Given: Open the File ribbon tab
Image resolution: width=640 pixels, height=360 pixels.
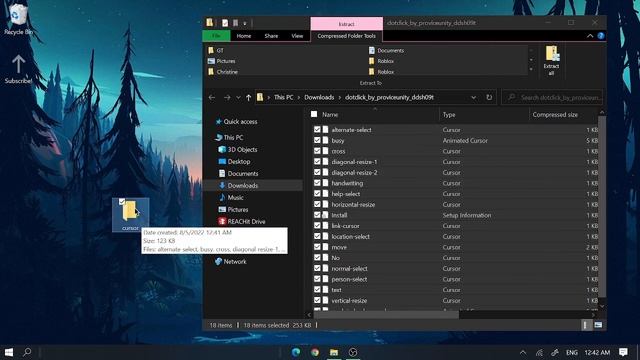Looking at the screenshot, I should click(x=216, y=36).
